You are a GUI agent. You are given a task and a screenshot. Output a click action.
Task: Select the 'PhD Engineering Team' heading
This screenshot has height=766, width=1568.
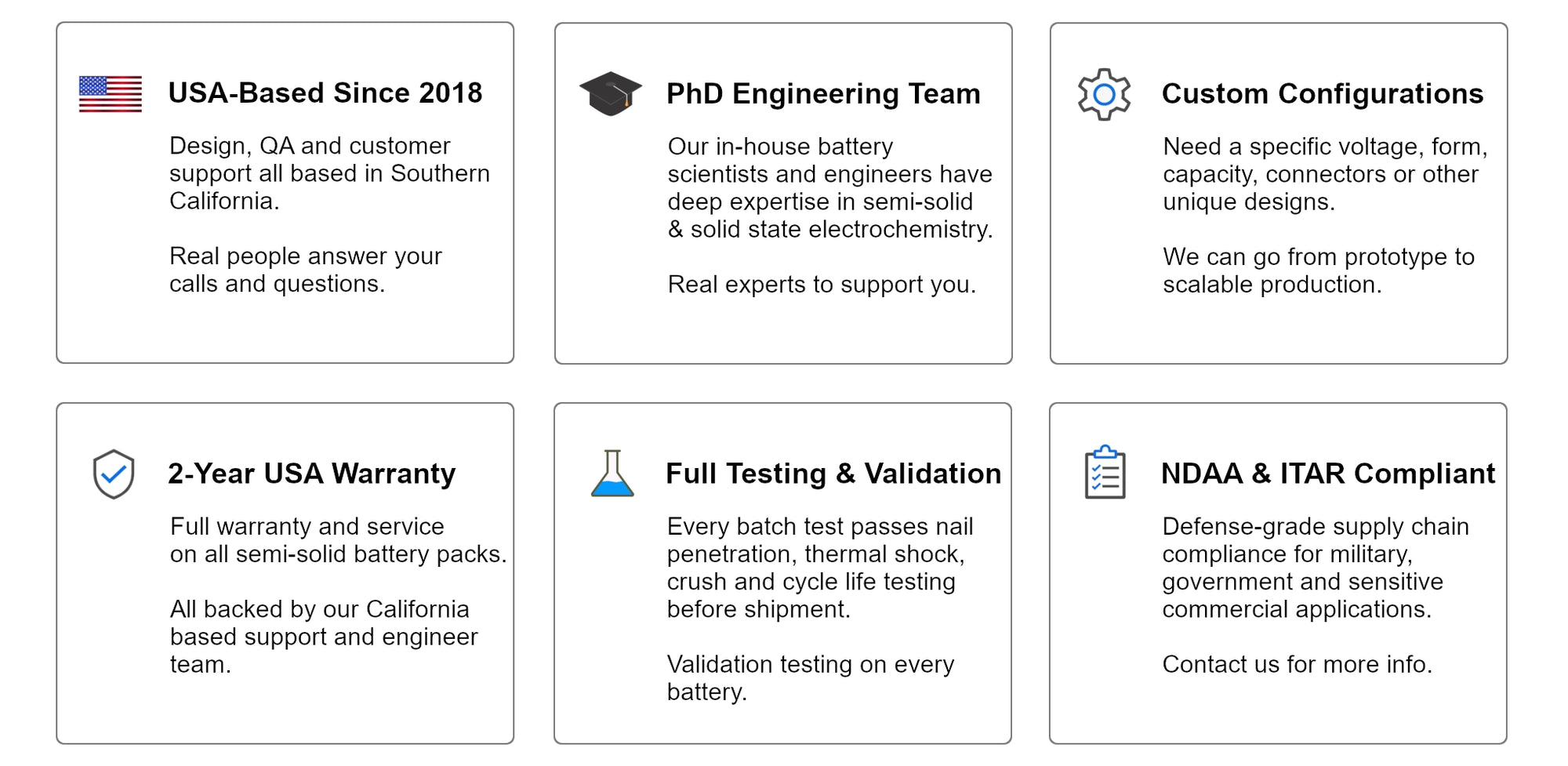tap(823, 94)
